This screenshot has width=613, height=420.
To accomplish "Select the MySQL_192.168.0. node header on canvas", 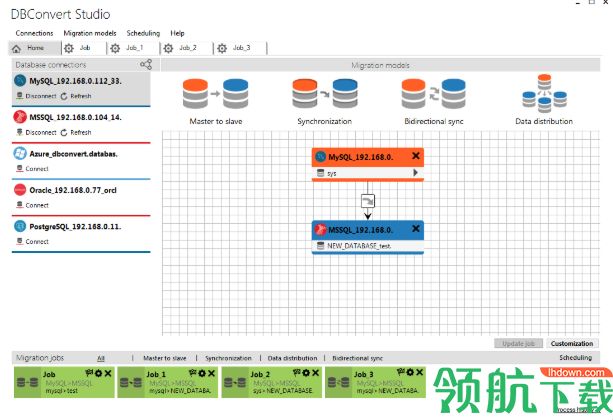I will tap(367, 157).
